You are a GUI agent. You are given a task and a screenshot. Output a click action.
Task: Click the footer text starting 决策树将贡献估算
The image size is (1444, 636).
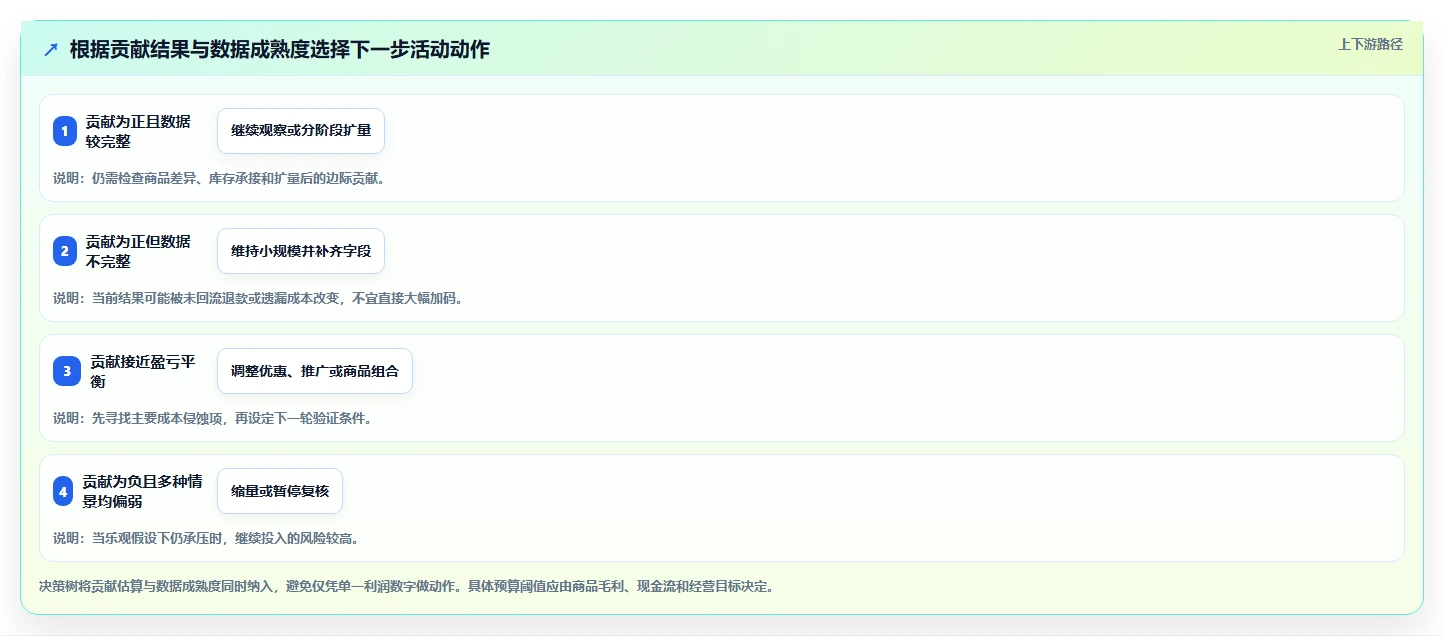pos(406,586)
